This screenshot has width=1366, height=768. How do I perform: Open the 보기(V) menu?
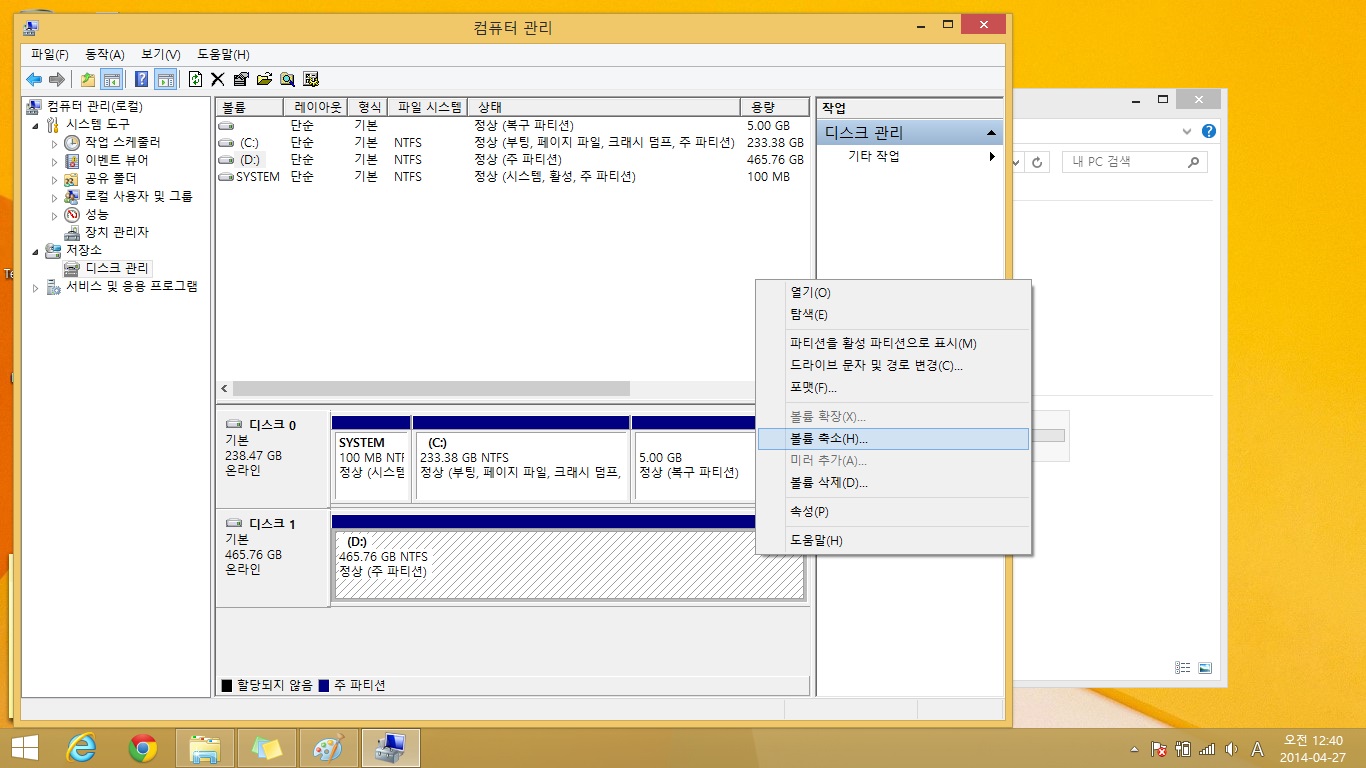point(160,54)
